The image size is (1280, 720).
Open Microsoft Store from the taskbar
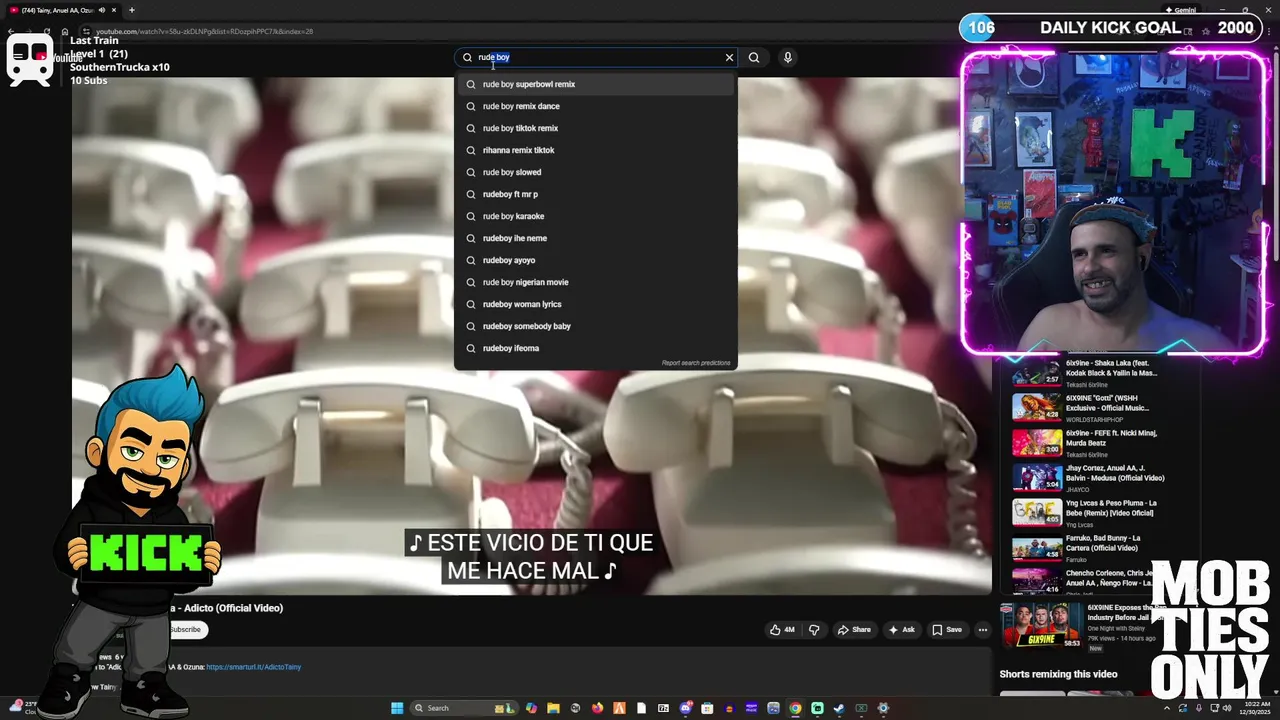(x=707, y=708)
